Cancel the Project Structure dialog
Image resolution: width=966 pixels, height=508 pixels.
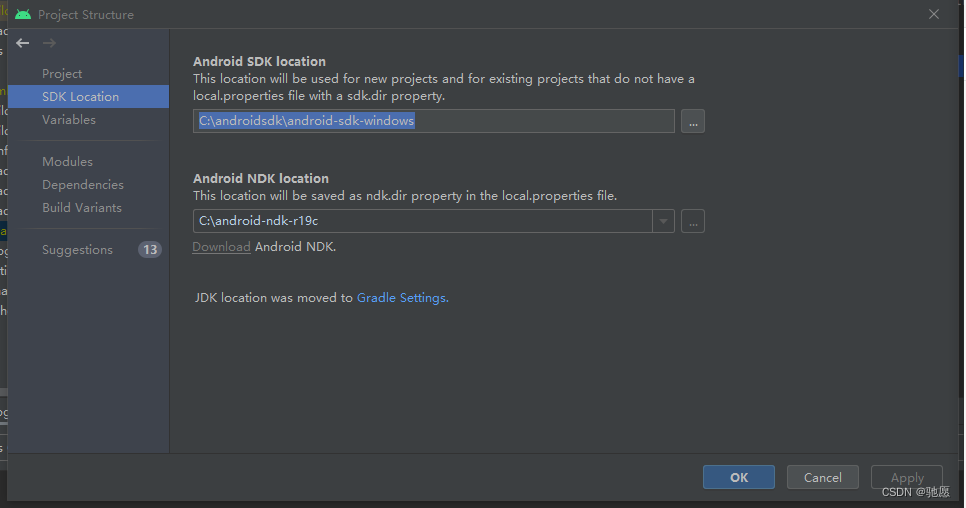click(x=822, y=477)
